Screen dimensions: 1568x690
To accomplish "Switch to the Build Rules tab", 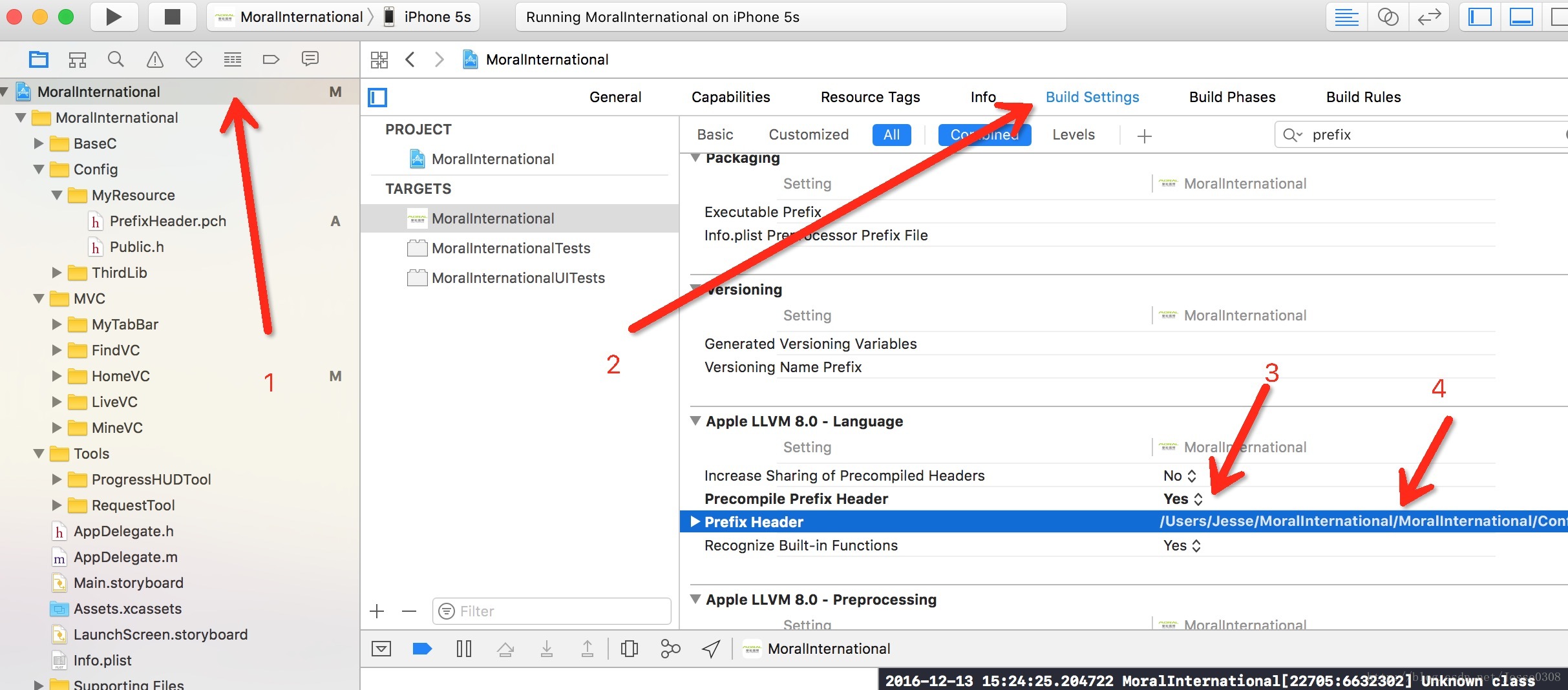I will click(x=1363, y=98).
